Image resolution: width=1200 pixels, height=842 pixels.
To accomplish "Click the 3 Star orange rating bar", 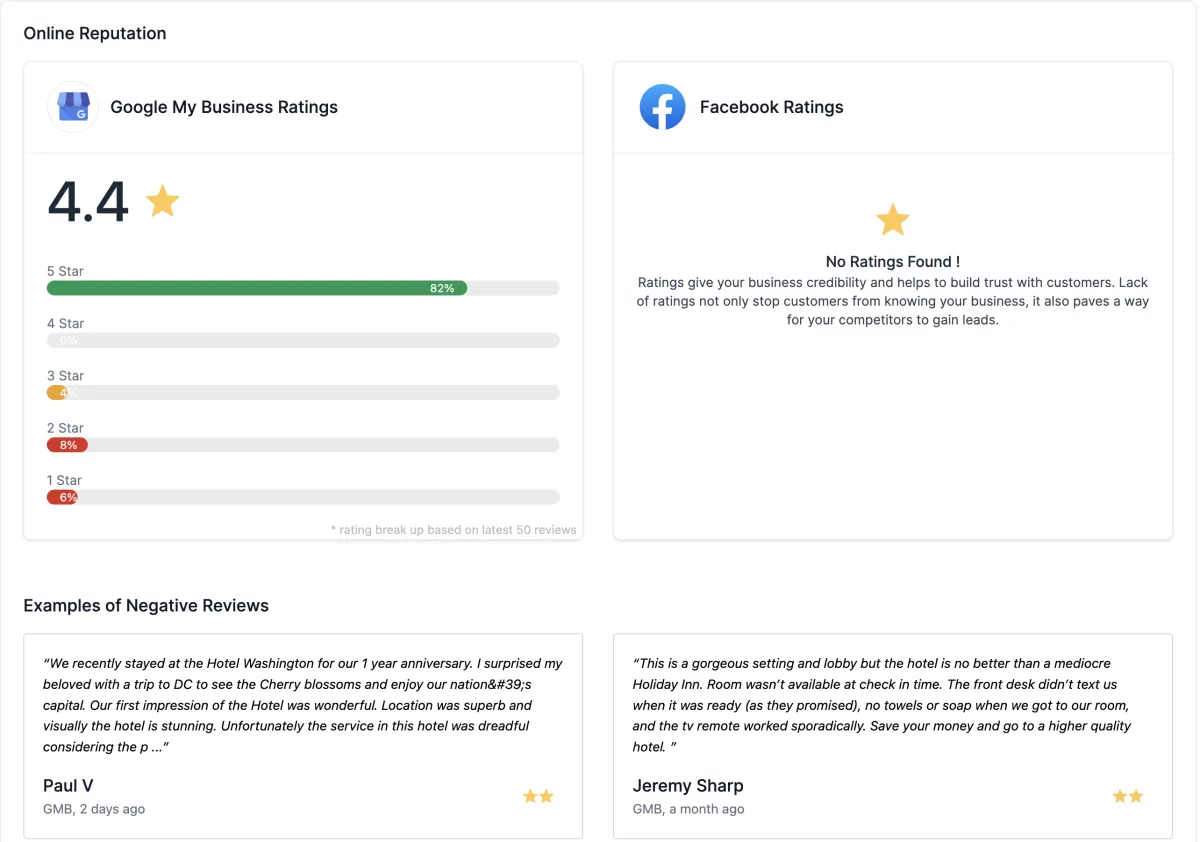I will 58,393.
